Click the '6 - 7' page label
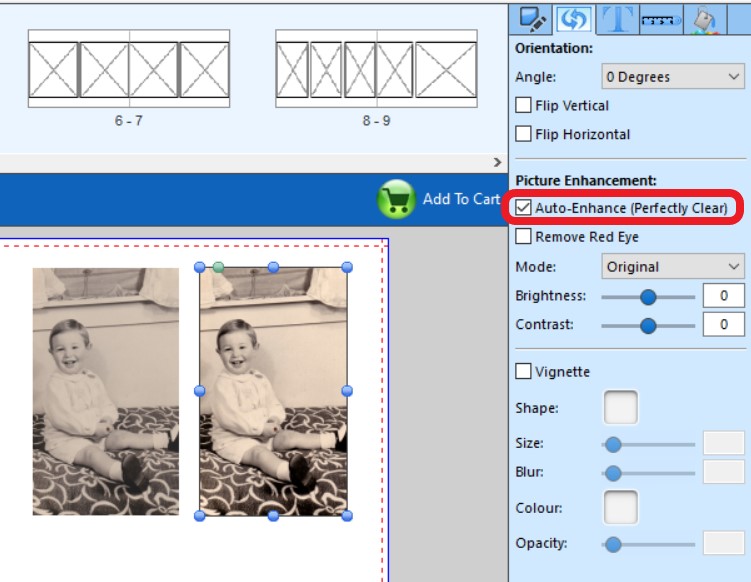 (x=128, y=121)
